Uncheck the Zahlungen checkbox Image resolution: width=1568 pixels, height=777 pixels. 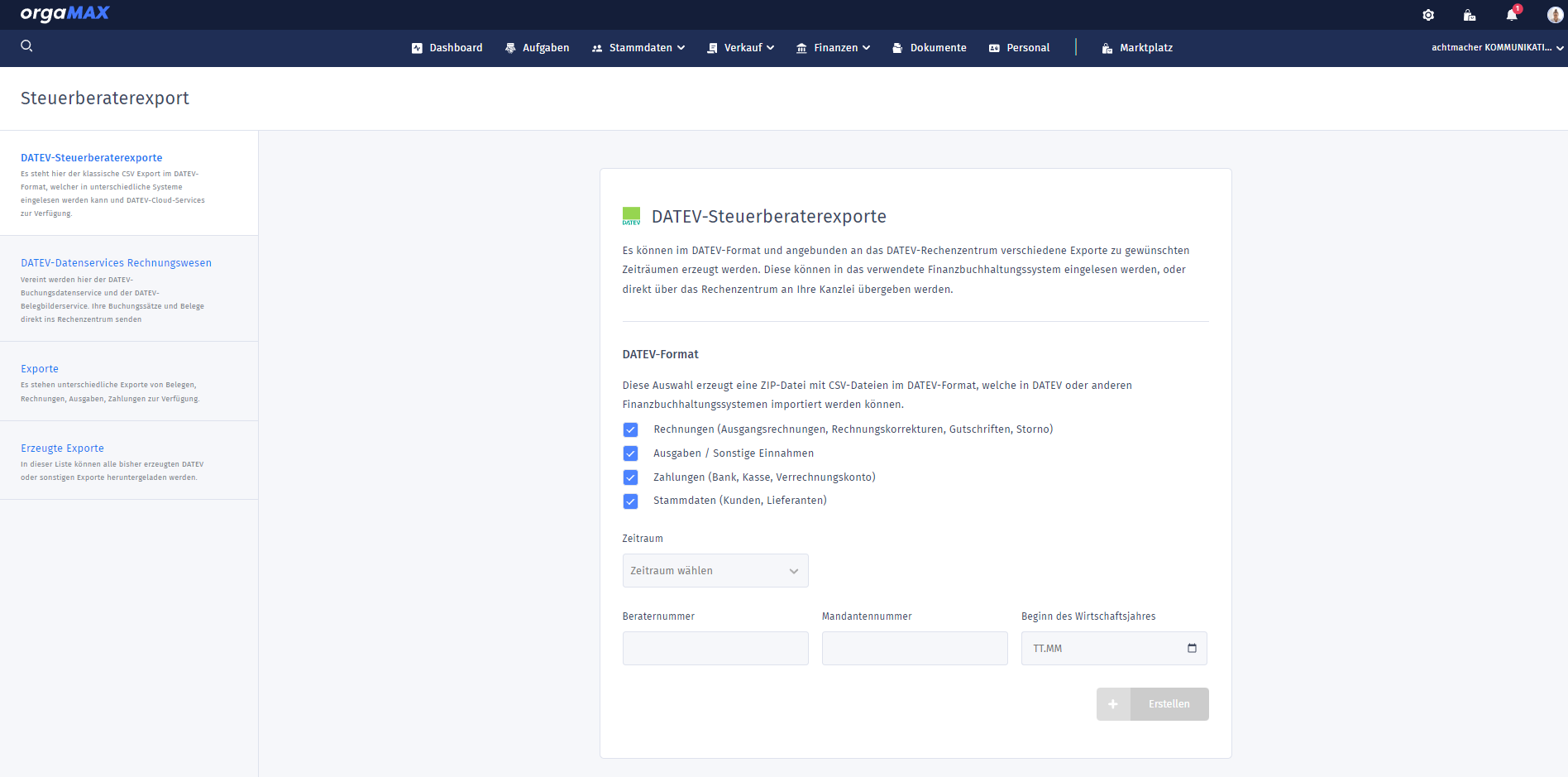tap(631, 477)
